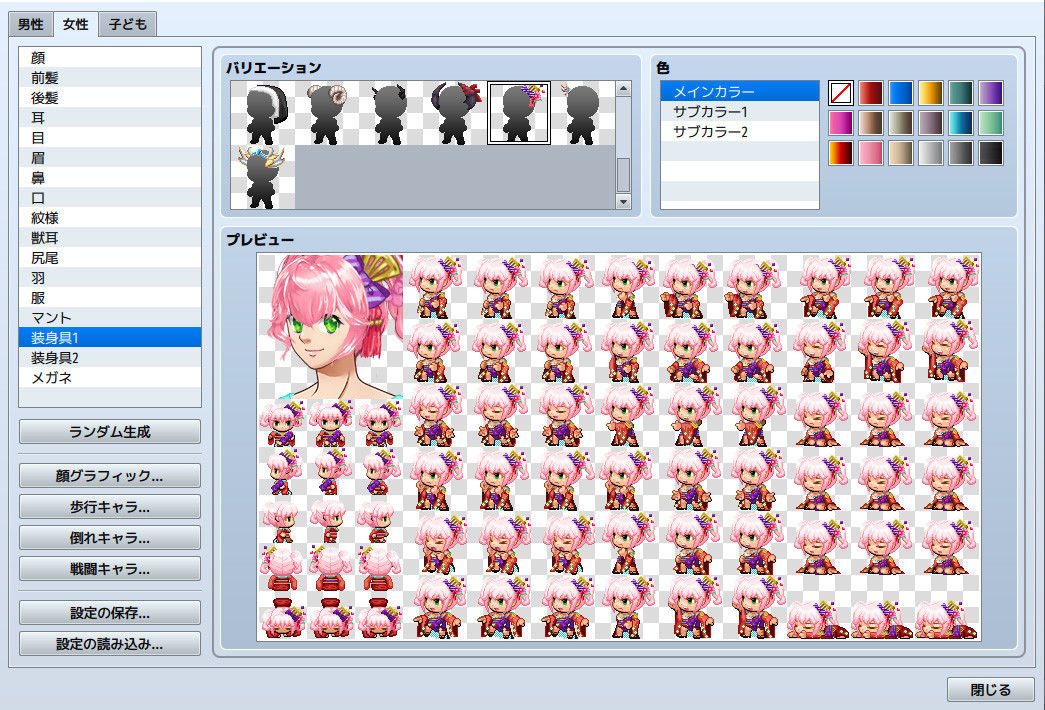The image size is (1045, 710).
Task: Open the 子ども character tab
Action: [x=129, y=23]
